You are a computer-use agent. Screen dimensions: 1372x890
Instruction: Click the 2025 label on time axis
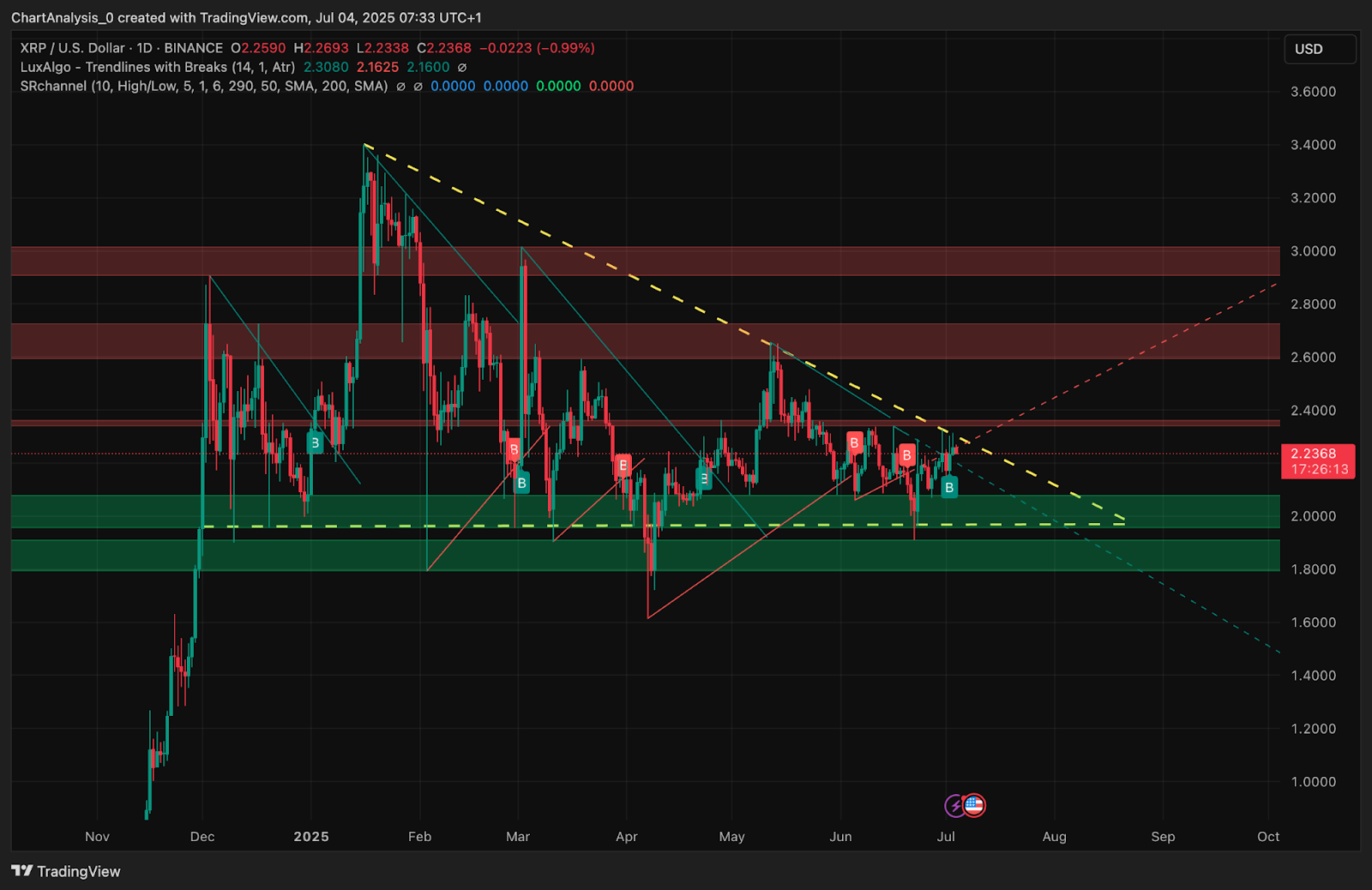tap(310, 837)
